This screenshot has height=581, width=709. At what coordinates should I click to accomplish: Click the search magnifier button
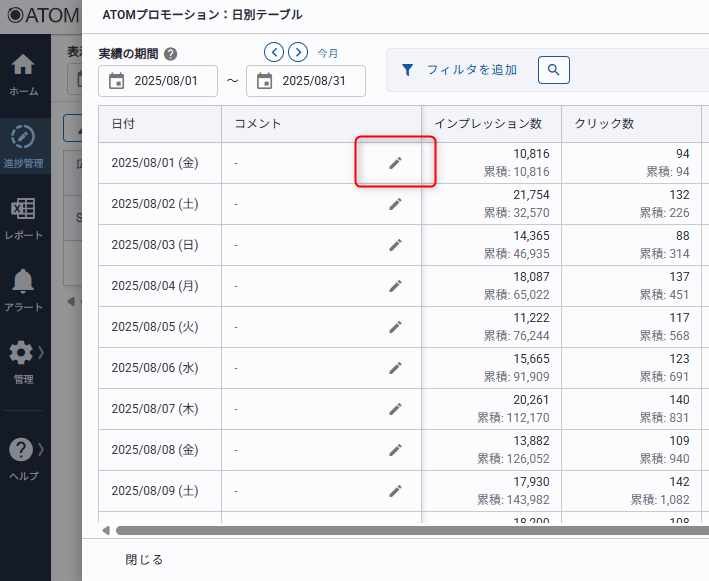tap(553, 70)
